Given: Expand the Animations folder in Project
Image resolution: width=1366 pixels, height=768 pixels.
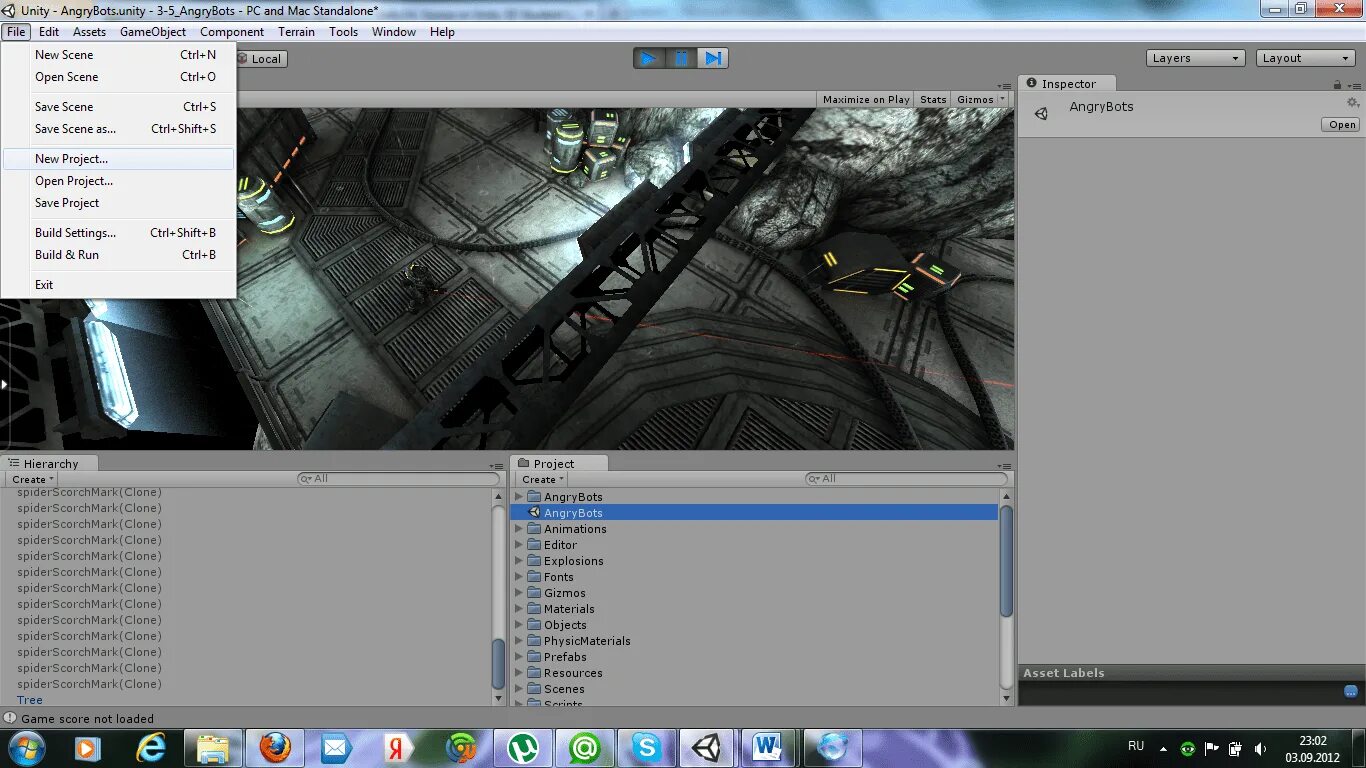Looking at the screenshot, I should [x=519, y=529].
